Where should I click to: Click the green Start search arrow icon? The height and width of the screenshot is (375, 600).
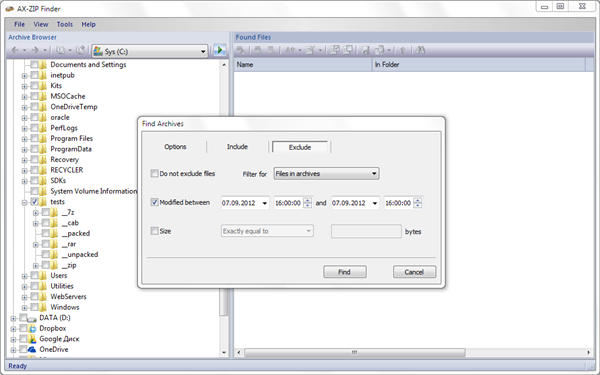[x=220, y=50]
